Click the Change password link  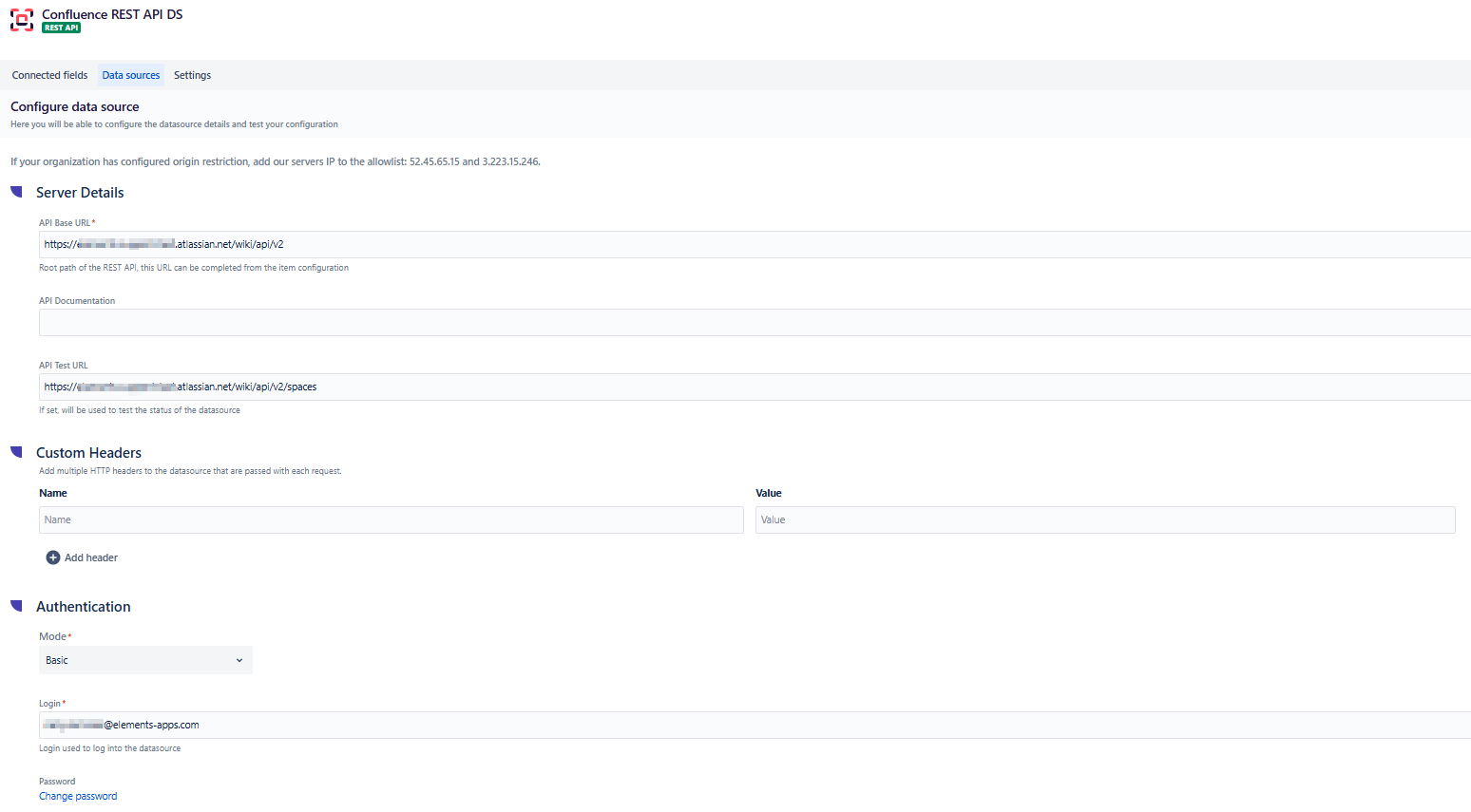(78, 796)
